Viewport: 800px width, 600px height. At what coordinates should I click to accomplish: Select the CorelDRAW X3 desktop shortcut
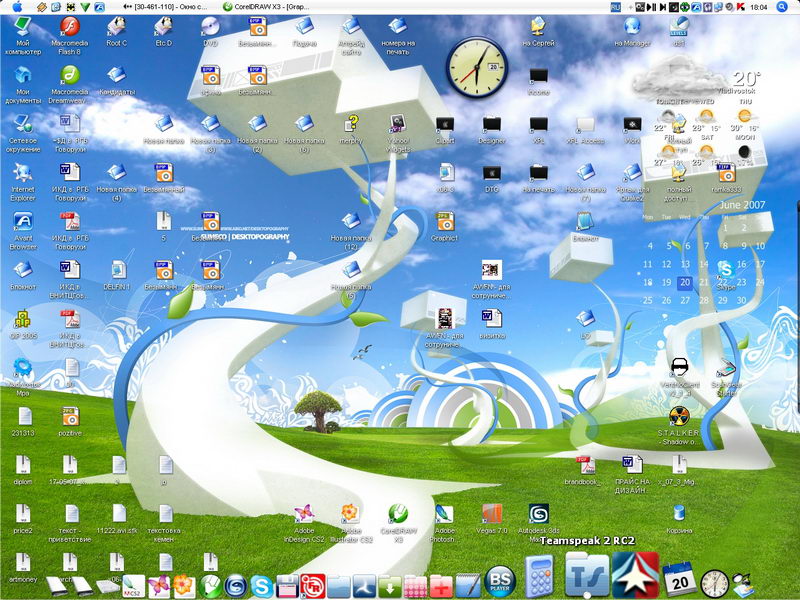(x=397, y=523)
